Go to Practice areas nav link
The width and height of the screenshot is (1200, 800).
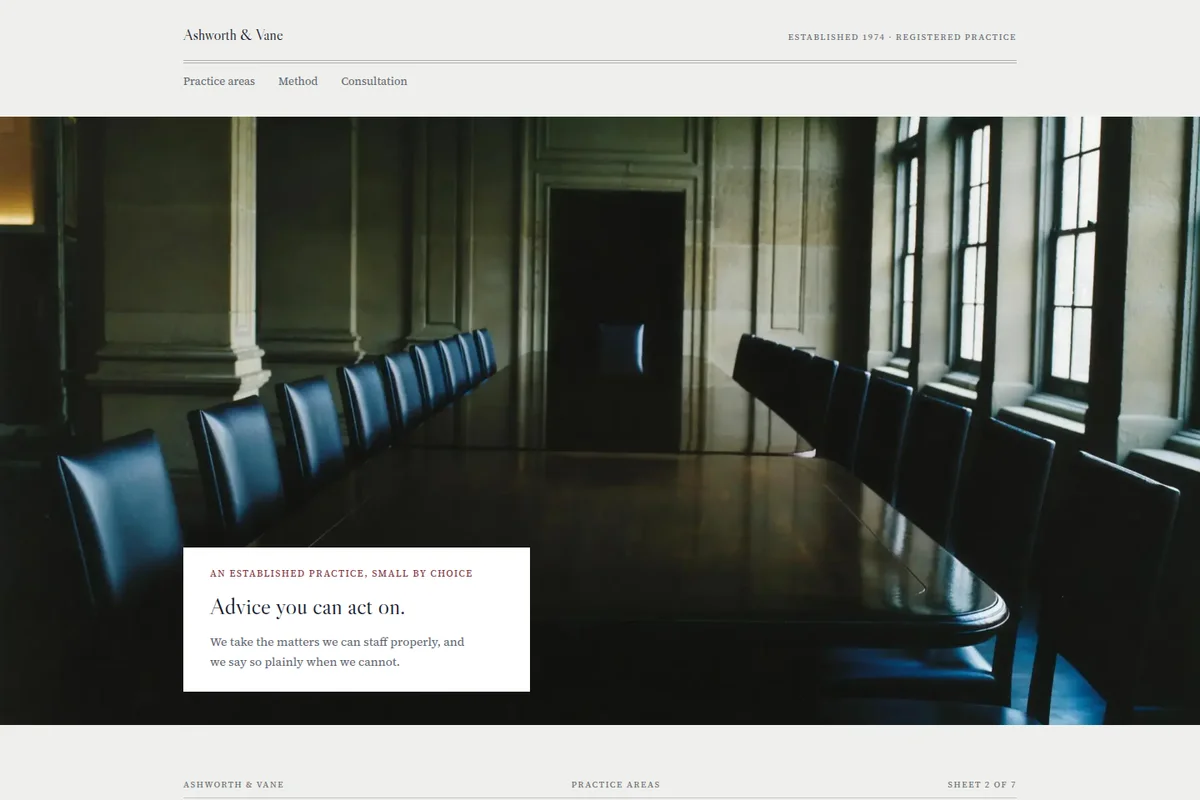pyautogui.click(x=219, y=81)
